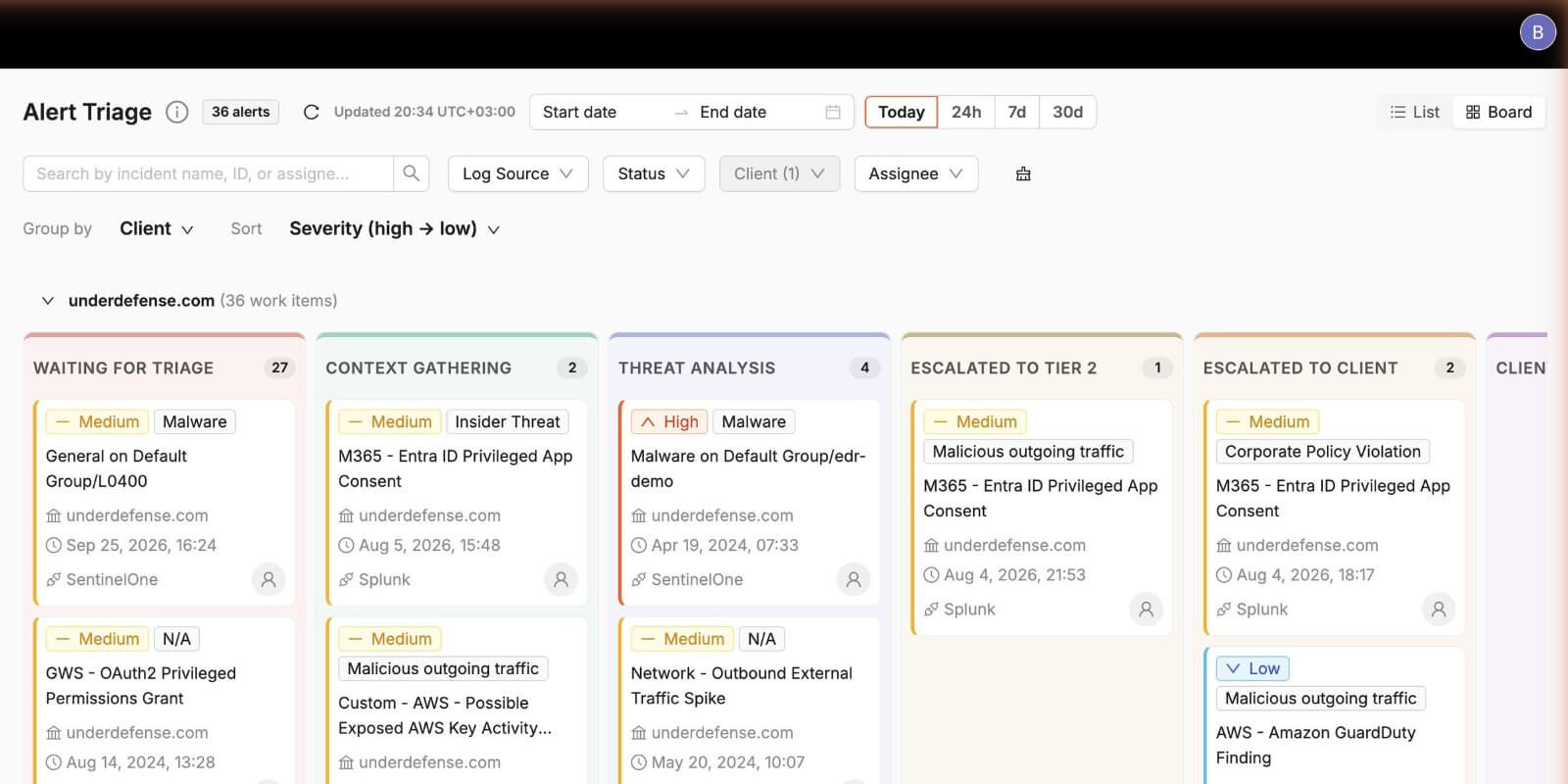Open the GWS - OAuth2 Privileged Permissions Grant card
The height and width of the screenshot is (784, 1568).
tap(165, 700)
